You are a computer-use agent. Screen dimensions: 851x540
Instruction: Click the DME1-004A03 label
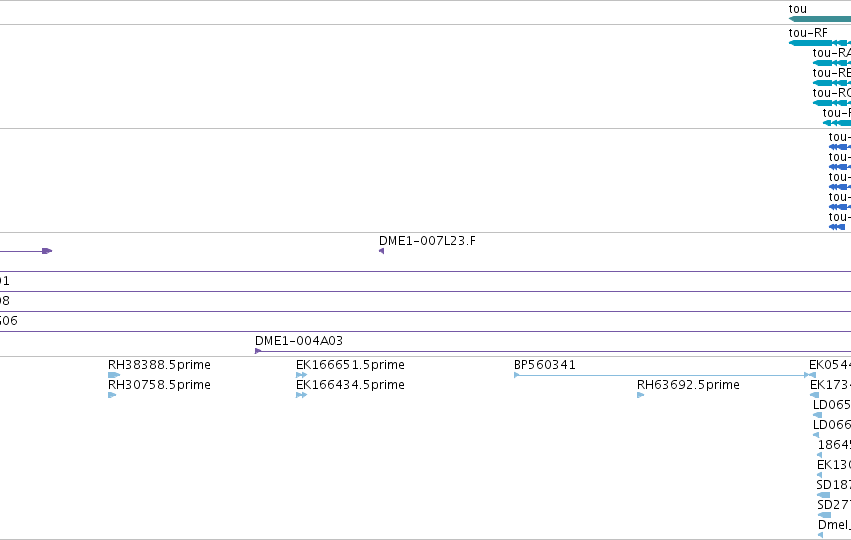click(299, 341)
